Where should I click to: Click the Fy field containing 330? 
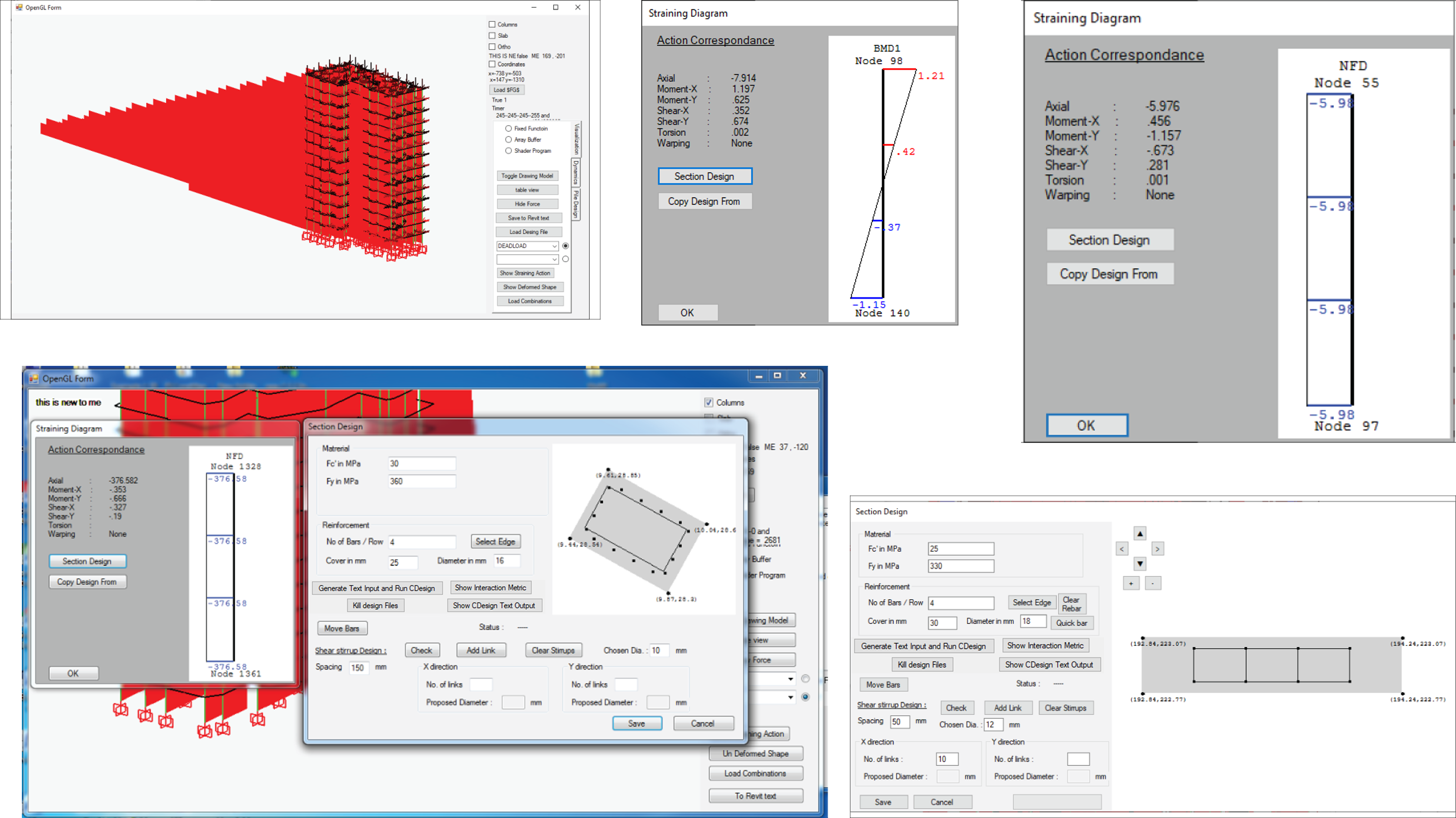coord(961,567)
